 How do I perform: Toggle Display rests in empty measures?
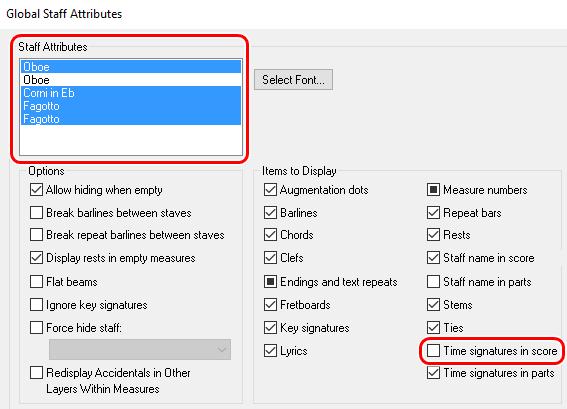[36, 258]
